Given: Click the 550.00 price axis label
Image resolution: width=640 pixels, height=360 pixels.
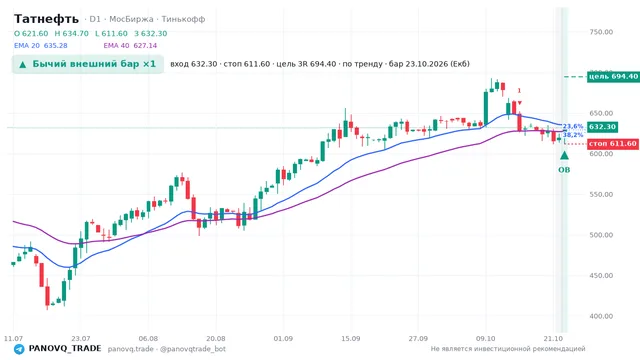Looking at the screenshot, I should click(x=601, y=194).
